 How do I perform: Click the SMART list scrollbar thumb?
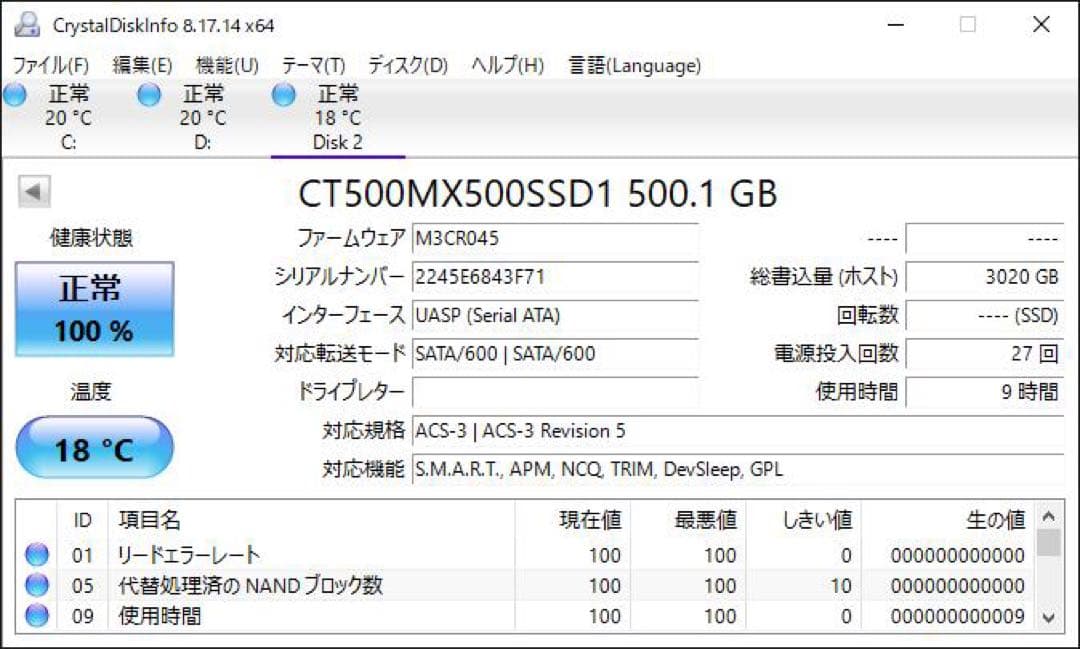1048,542
